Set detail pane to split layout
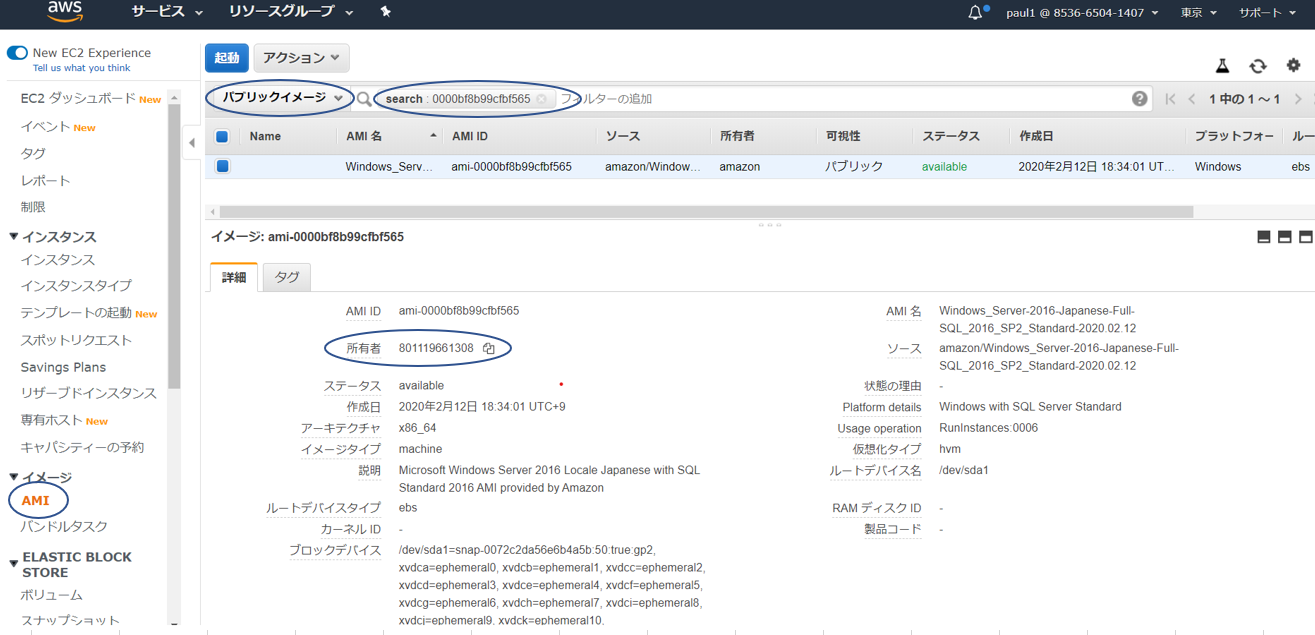 [x=1285, y=237]
